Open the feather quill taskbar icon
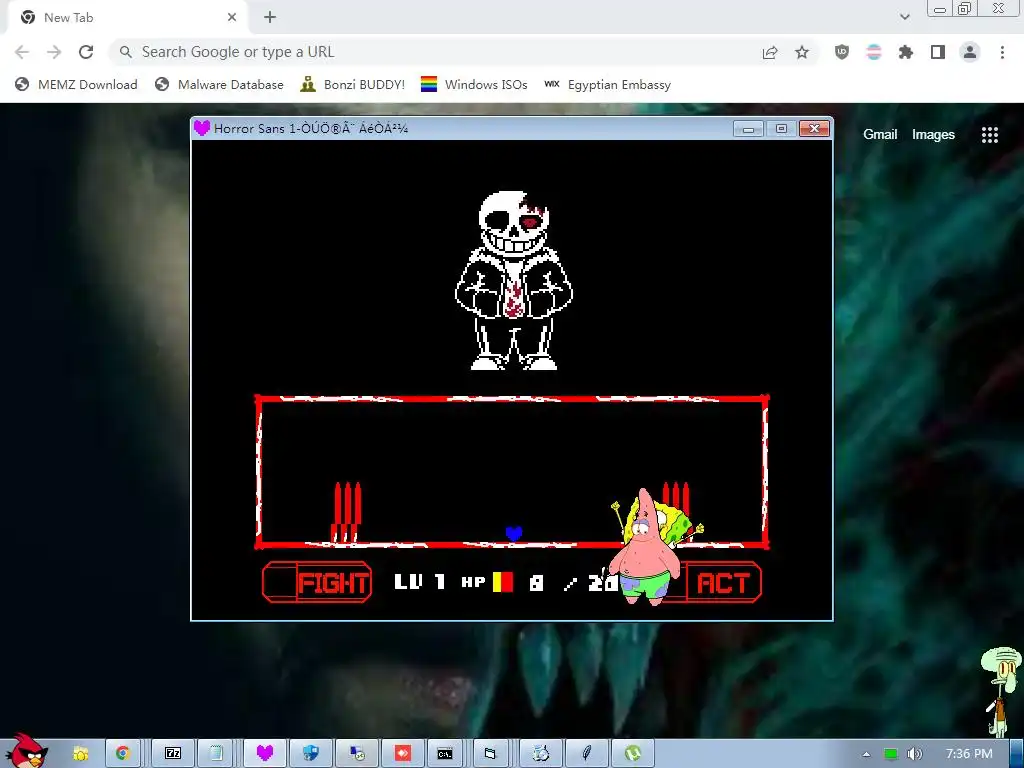 [x=586, y=754]
